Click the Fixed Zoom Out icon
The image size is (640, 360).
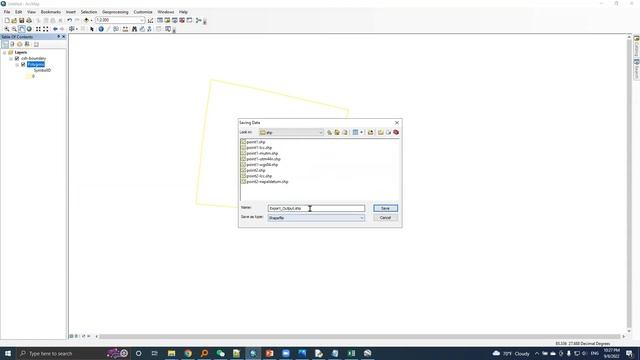click(x=46, y=29)
